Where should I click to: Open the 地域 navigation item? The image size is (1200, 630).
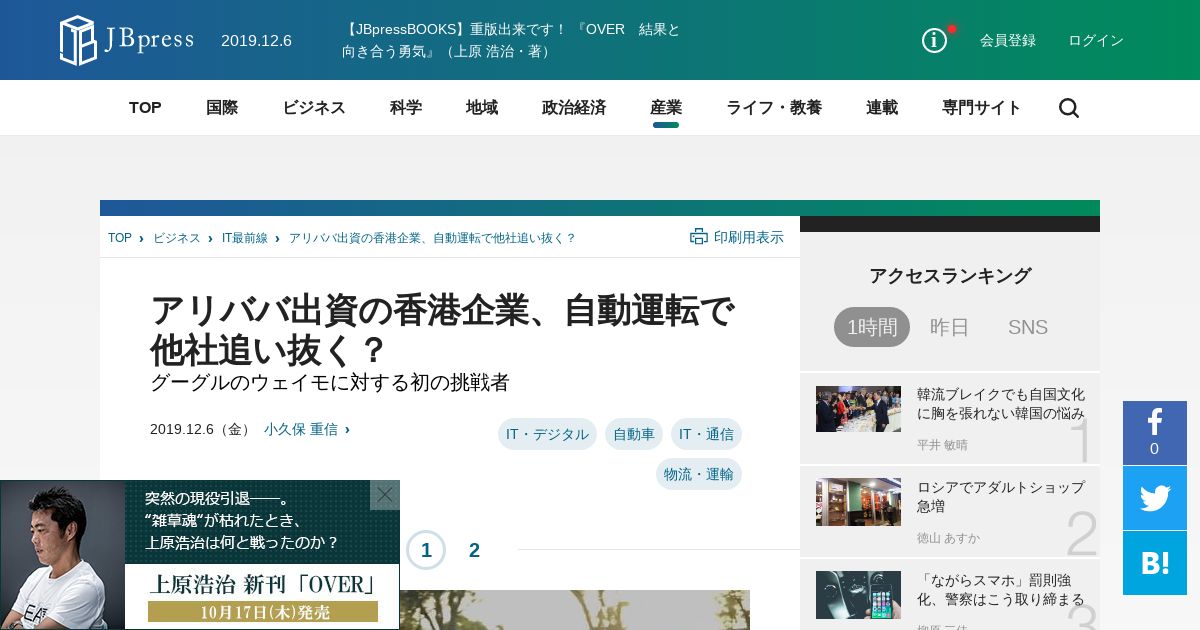point(482,108)
